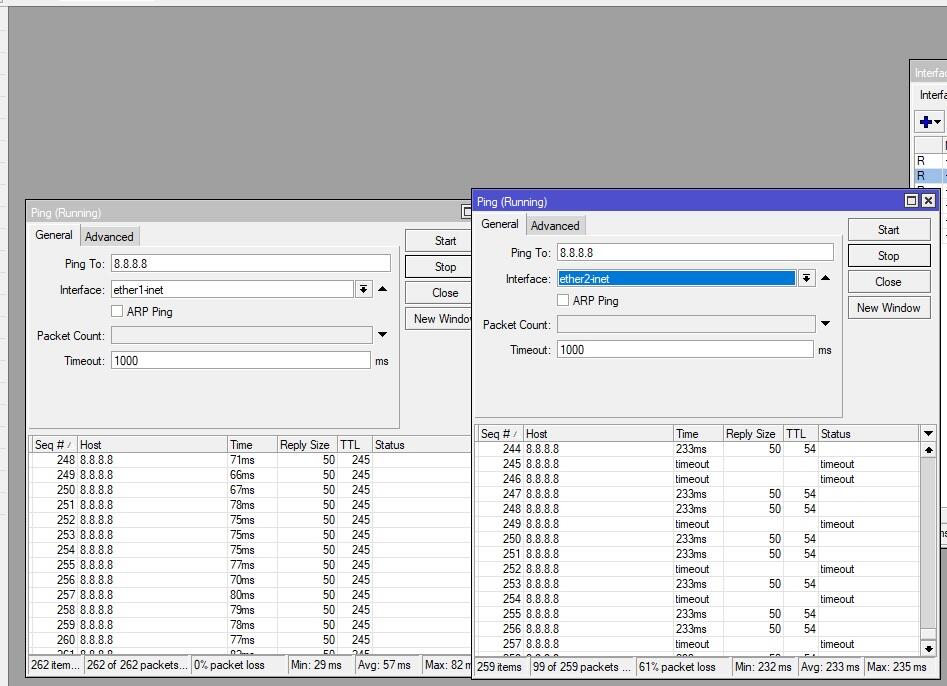The width and height of the screenshot is (947, 686).
Task: Switch to the Advanced tab in the ether2-inet window
Action: 555,226
